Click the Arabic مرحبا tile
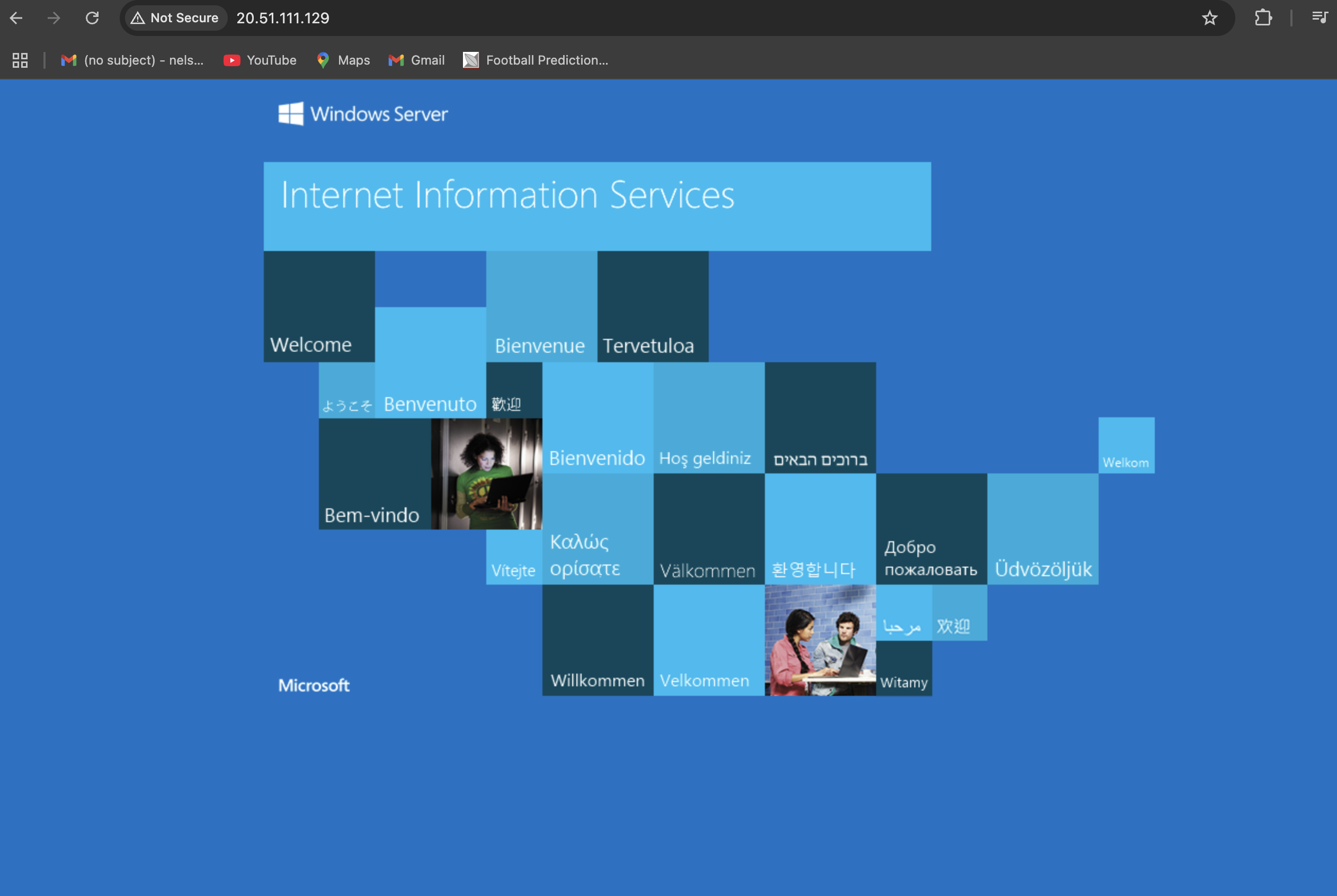This screenshot has height=896, width=1337. coord(904,613)
